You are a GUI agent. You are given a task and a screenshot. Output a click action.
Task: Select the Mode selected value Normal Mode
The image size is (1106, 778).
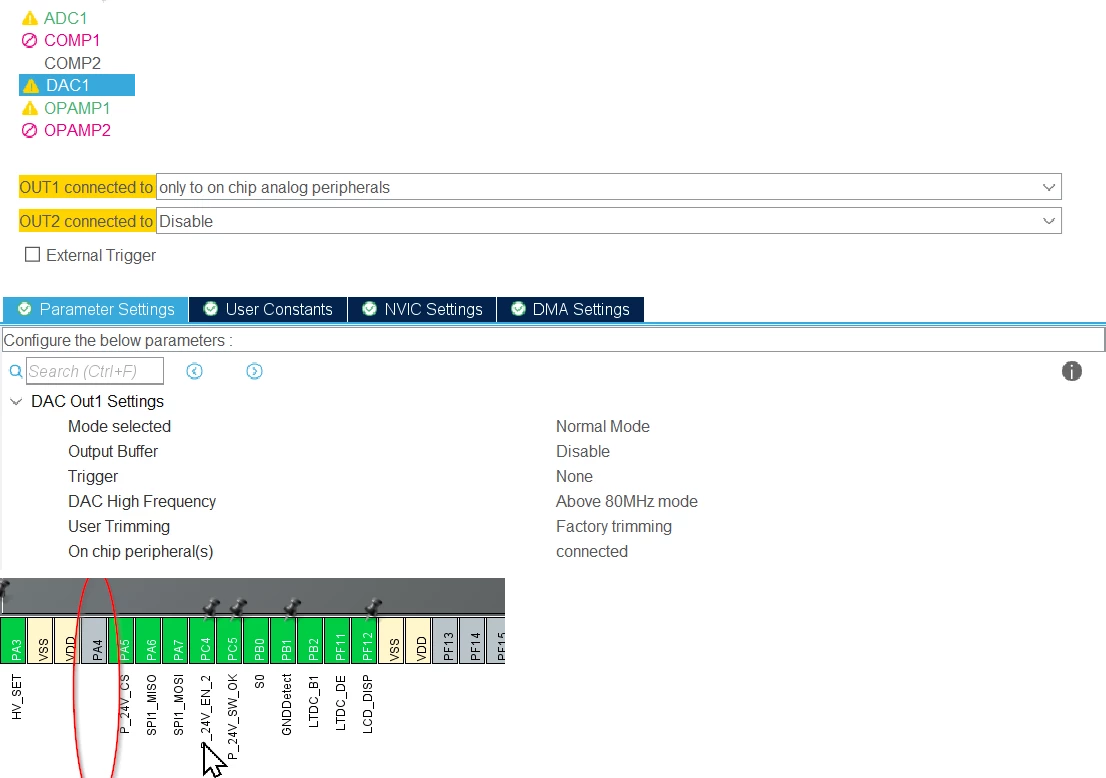coord(602,427)
